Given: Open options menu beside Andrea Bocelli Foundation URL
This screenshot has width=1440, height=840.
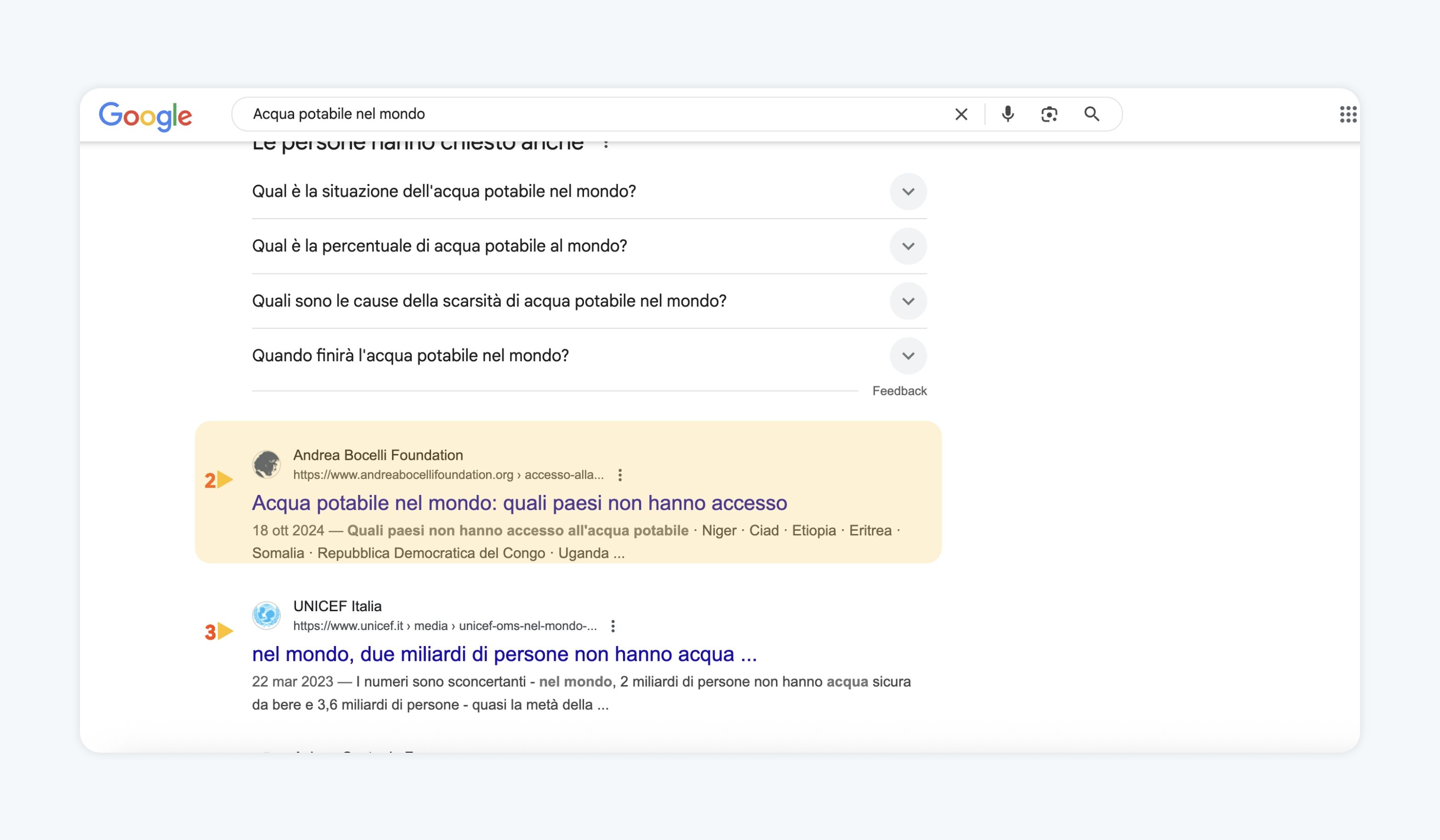Looking at the screenshot, I should 620,475.
